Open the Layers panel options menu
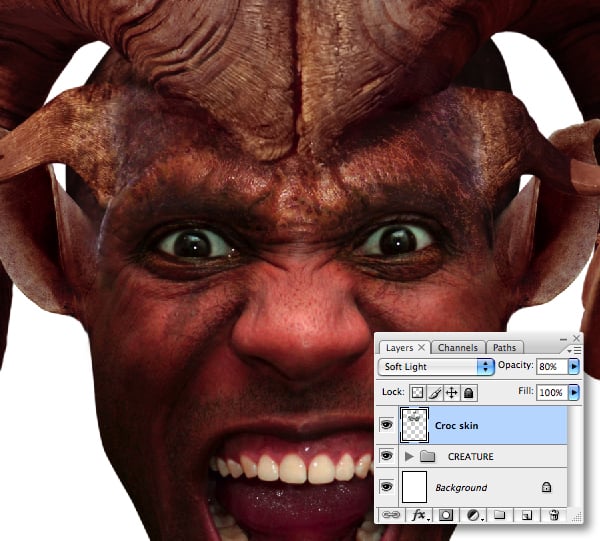Screen dimensions: 600x541 click(x=573, y=350)
